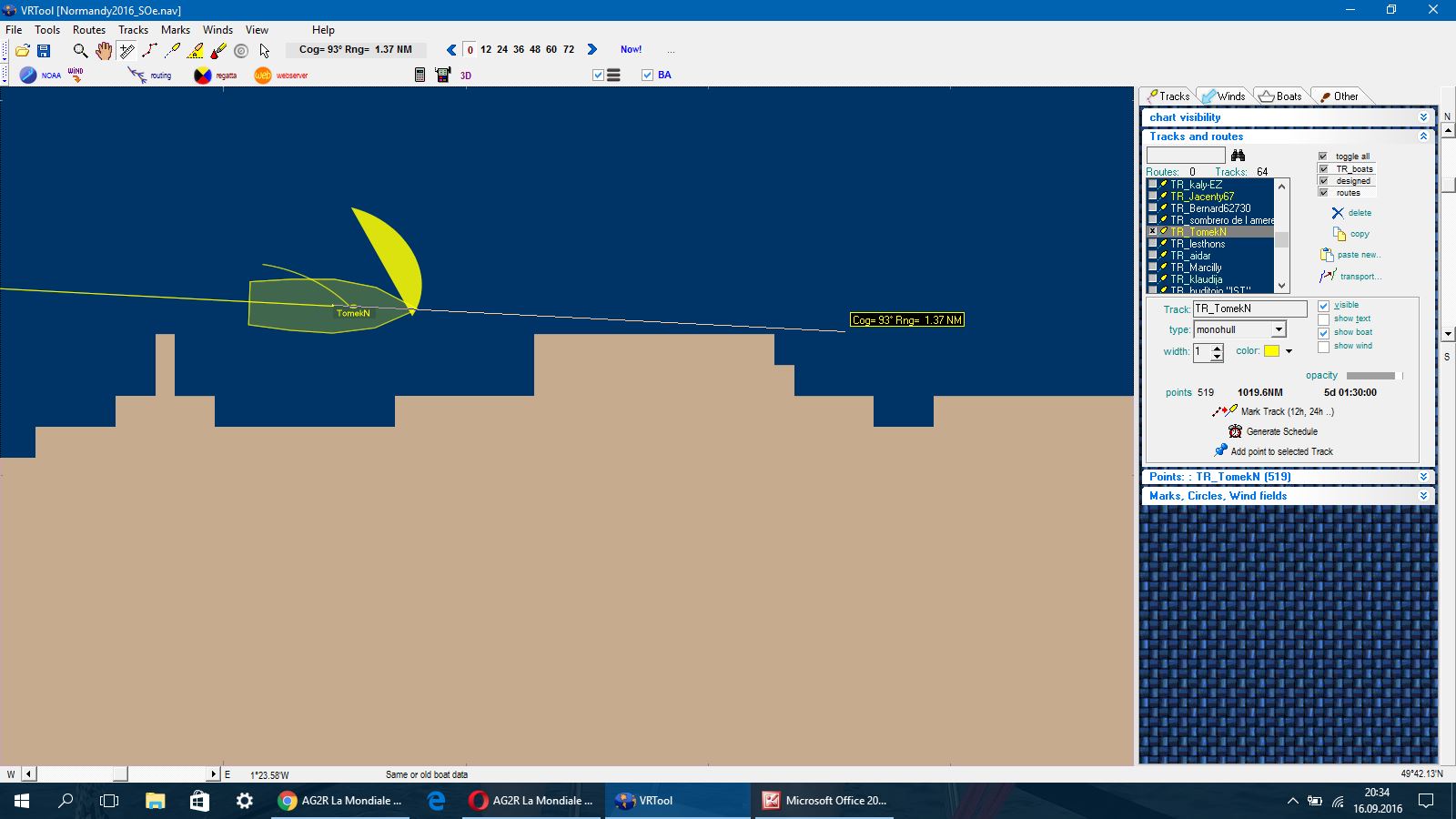Increase the width stepper value
The image size is (1456, 819).
(1217, 348)
